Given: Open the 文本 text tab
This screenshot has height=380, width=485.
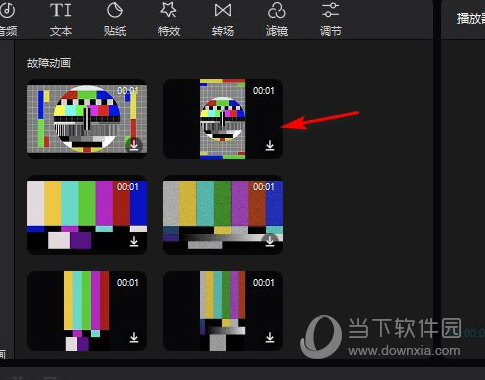Looking at the screenshot, I should 61,19.
